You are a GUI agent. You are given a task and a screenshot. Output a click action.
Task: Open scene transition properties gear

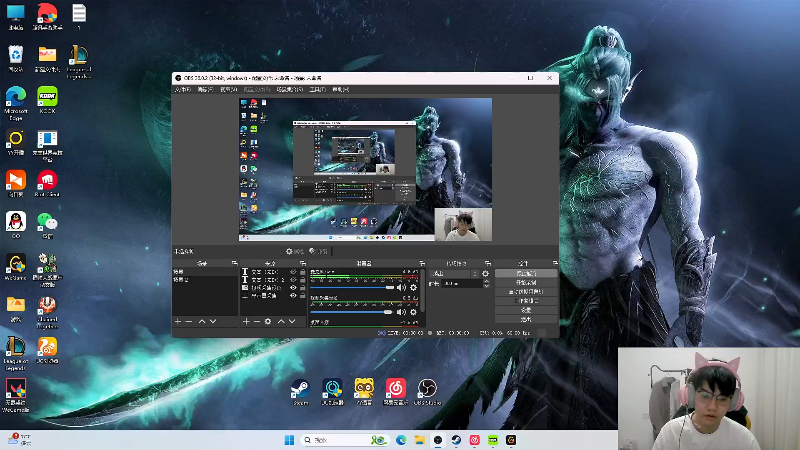(485, 274)
